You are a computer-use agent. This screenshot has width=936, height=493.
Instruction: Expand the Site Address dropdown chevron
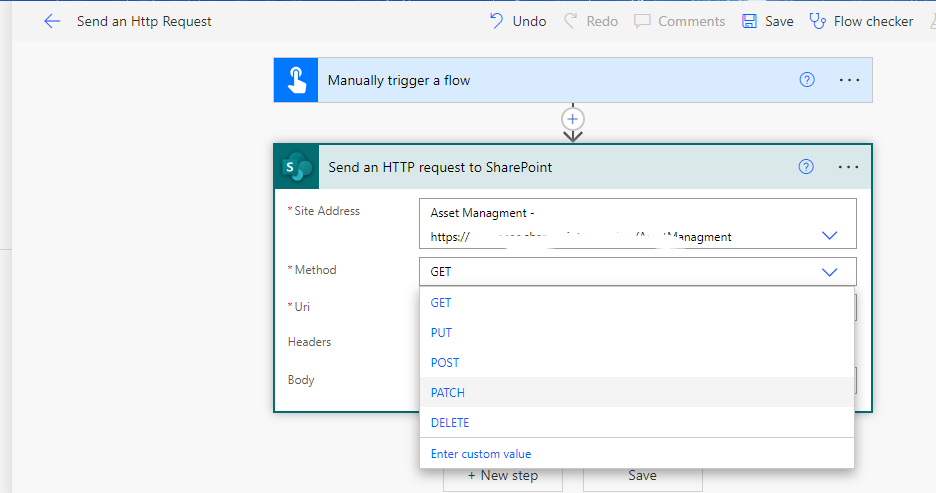click(x=829, y=235)
